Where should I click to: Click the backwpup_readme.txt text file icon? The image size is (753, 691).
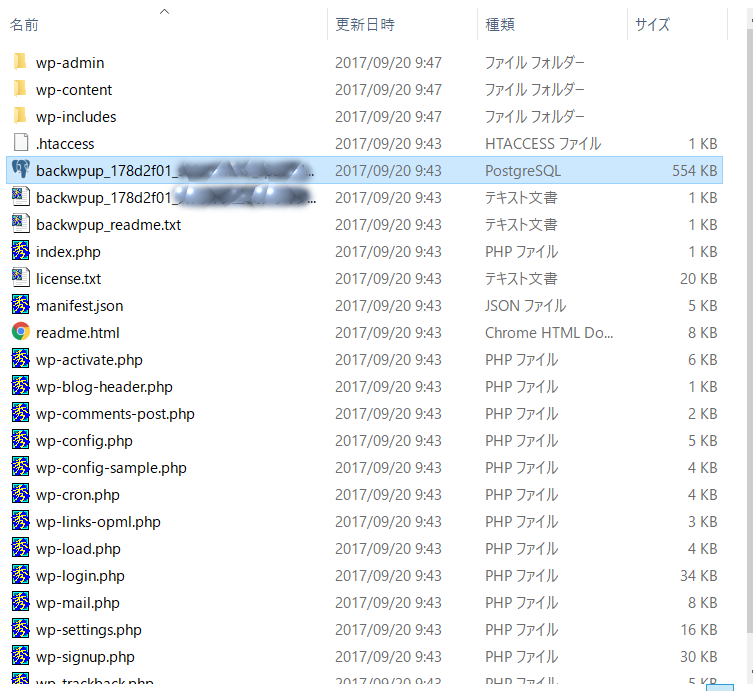pyautogui.click(x=21, y=225)
